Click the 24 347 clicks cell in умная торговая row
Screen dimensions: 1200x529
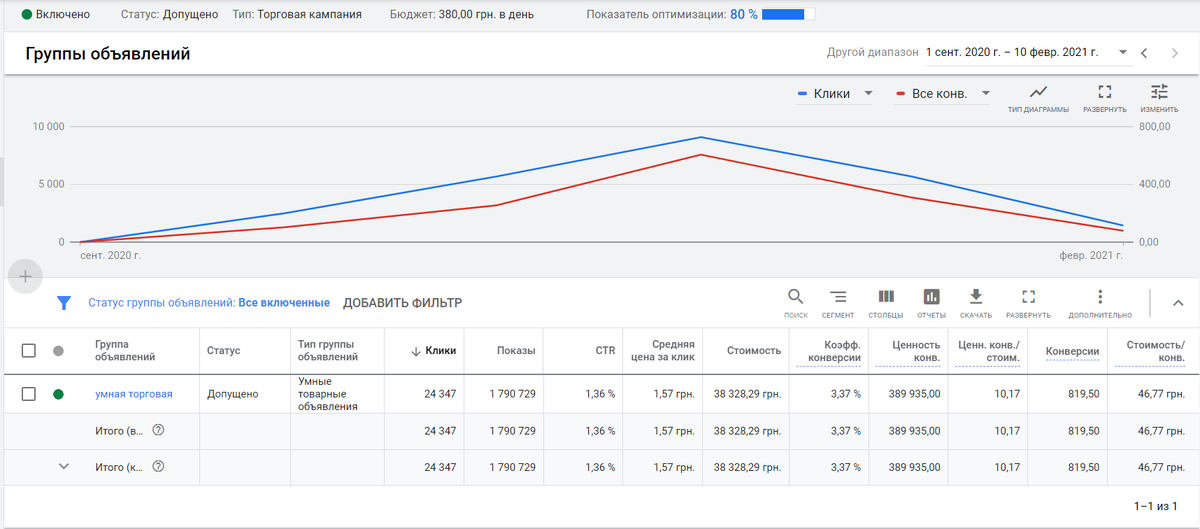[440, 394]
